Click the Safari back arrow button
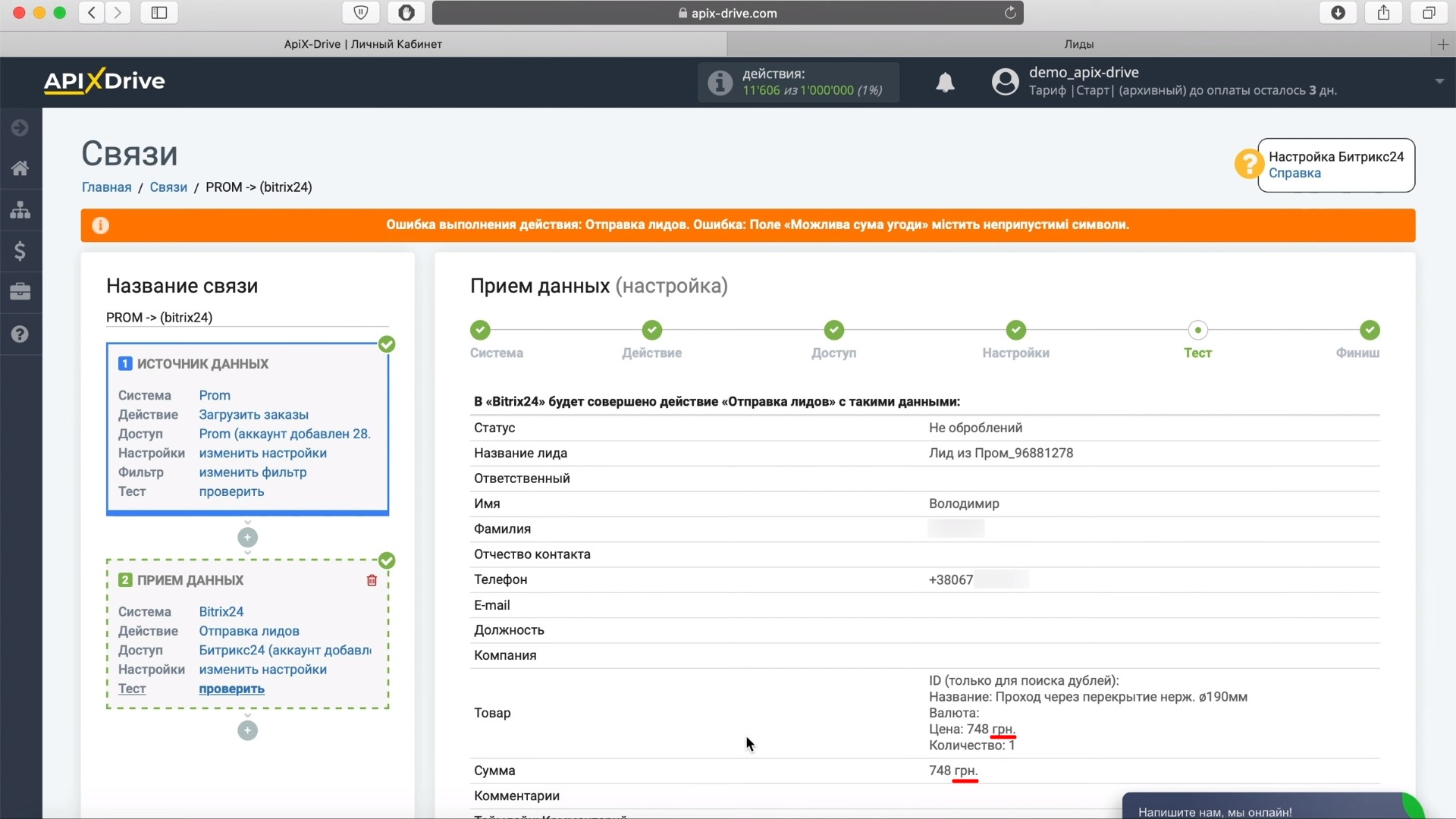 (x=92, y=13)
